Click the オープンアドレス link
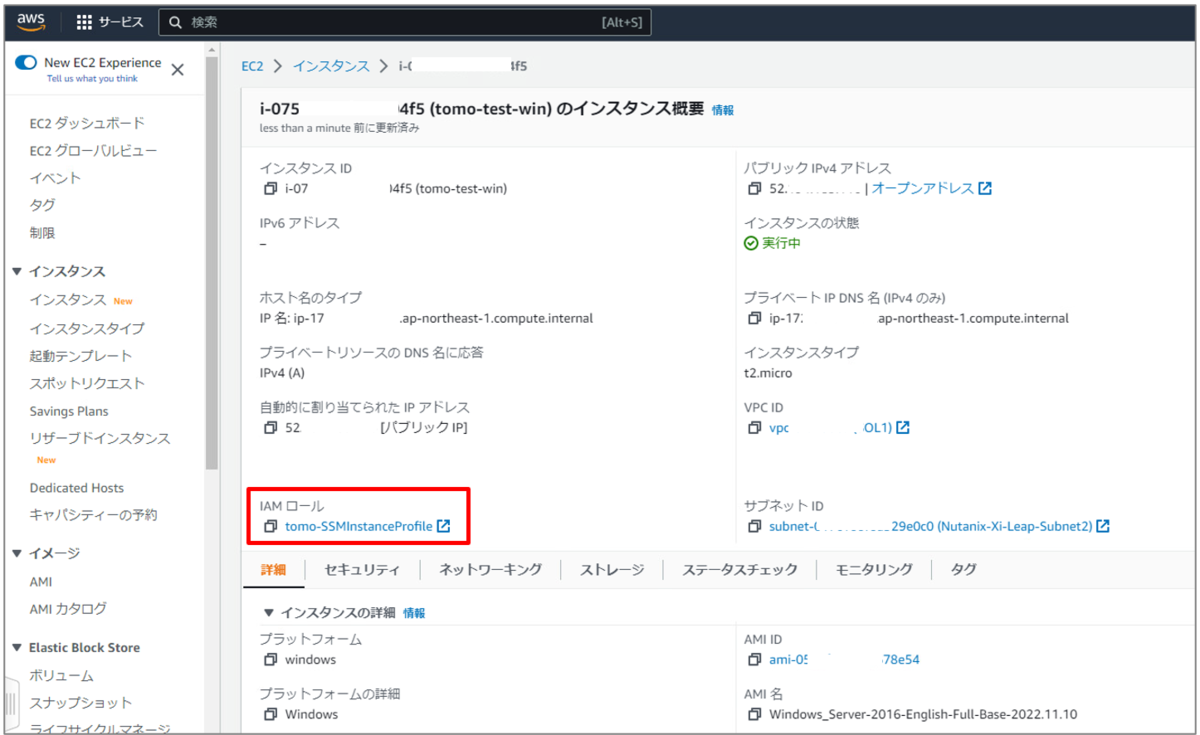 coord(922,188)
